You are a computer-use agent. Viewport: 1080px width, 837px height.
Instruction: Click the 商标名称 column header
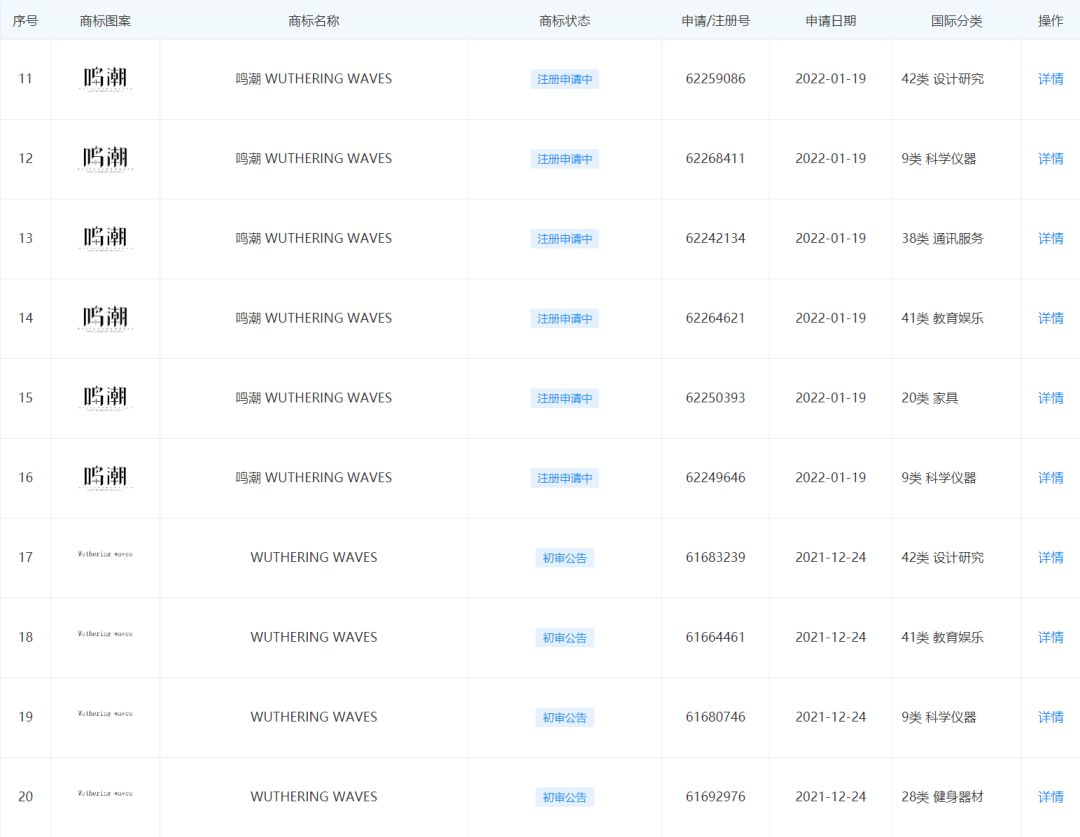[313, 21]
